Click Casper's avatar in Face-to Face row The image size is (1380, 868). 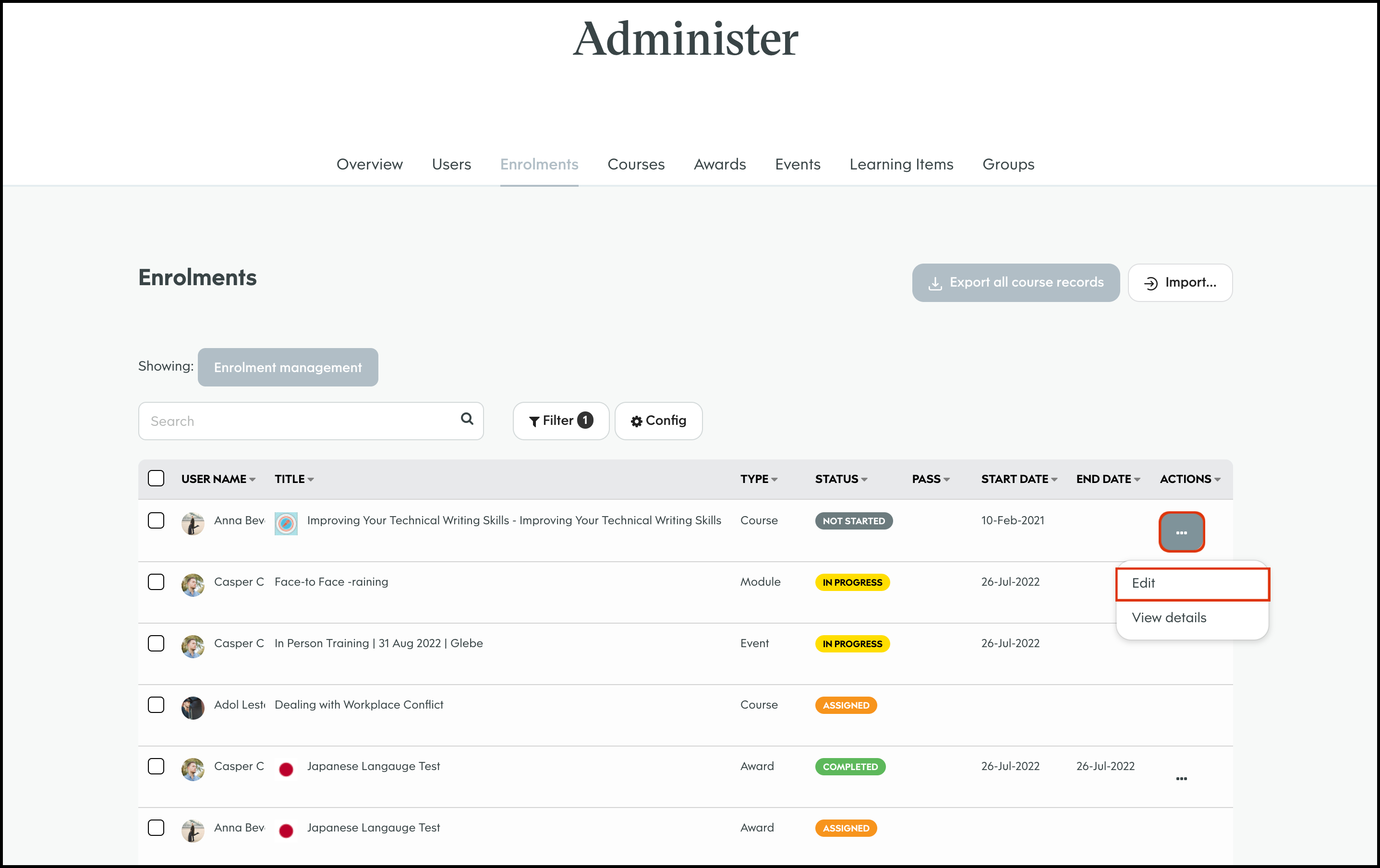pyautogui.click(x=193, y=585)
